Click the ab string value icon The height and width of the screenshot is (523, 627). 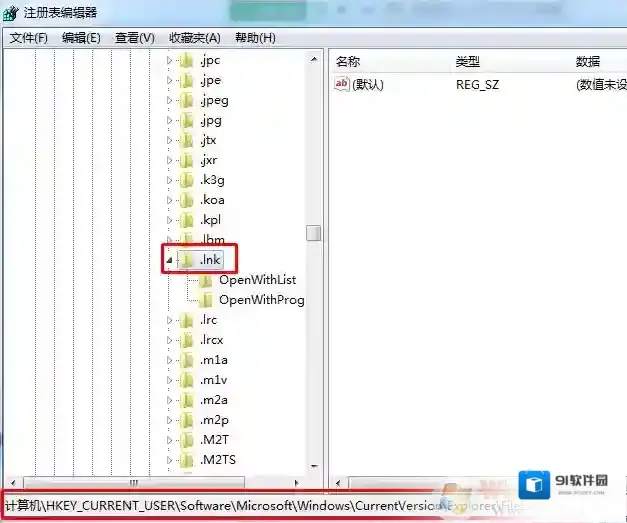pyautogui.click(x=342, y=84)
